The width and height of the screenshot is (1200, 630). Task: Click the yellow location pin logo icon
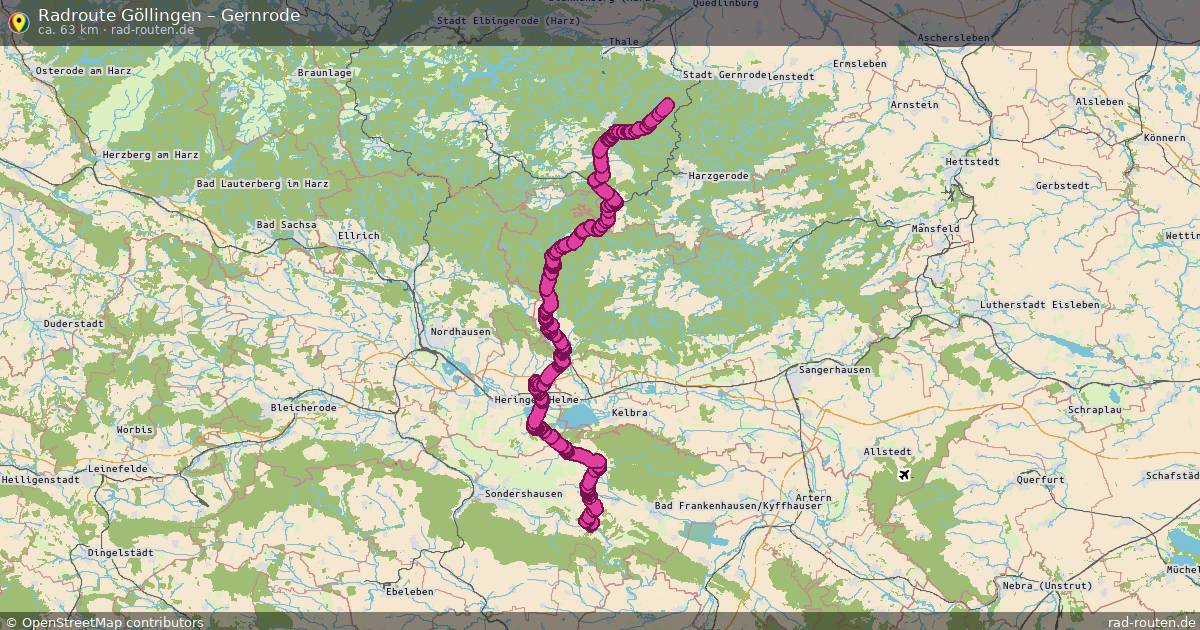18,20
